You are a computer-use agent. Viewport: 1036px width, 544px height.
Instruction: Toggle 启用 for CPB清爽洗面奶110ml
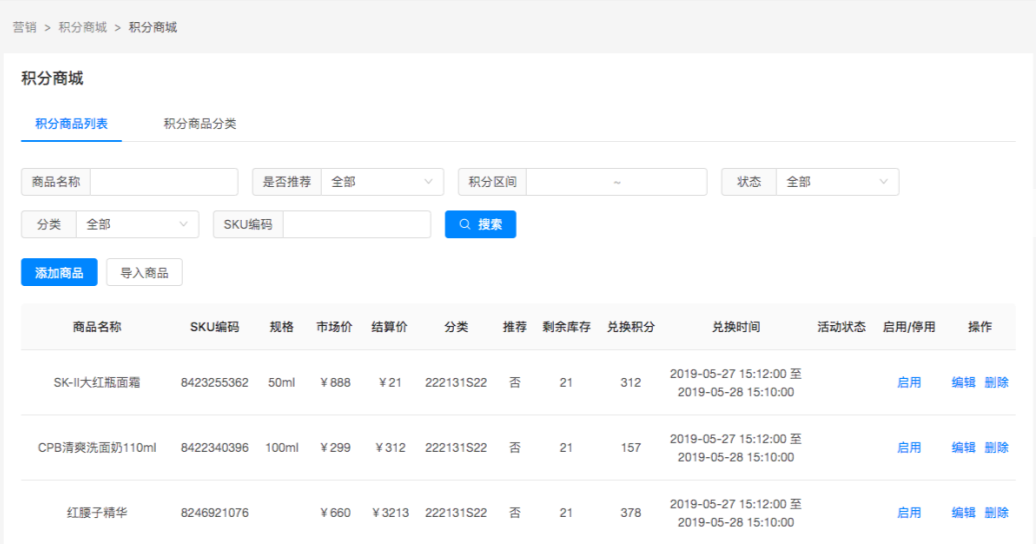click(909, 447)
